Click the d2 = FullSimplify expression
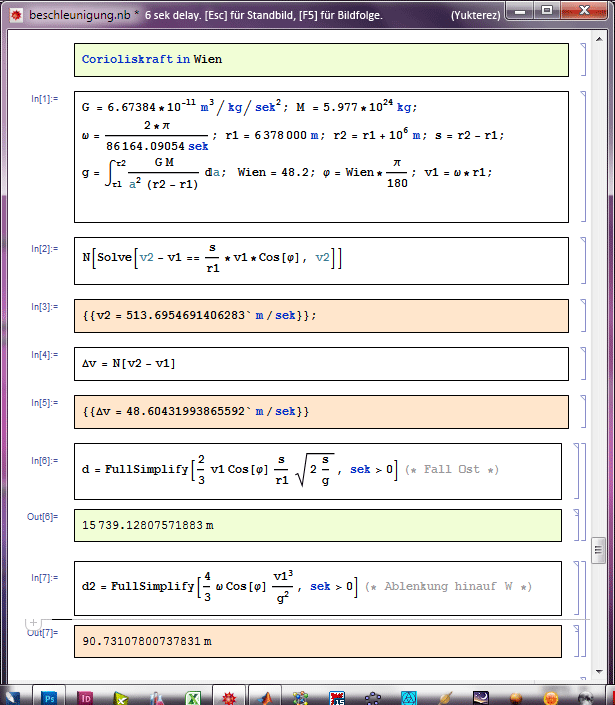Image resolution: width=615 pixels, height=705 pixels. (x=220, y=587)
